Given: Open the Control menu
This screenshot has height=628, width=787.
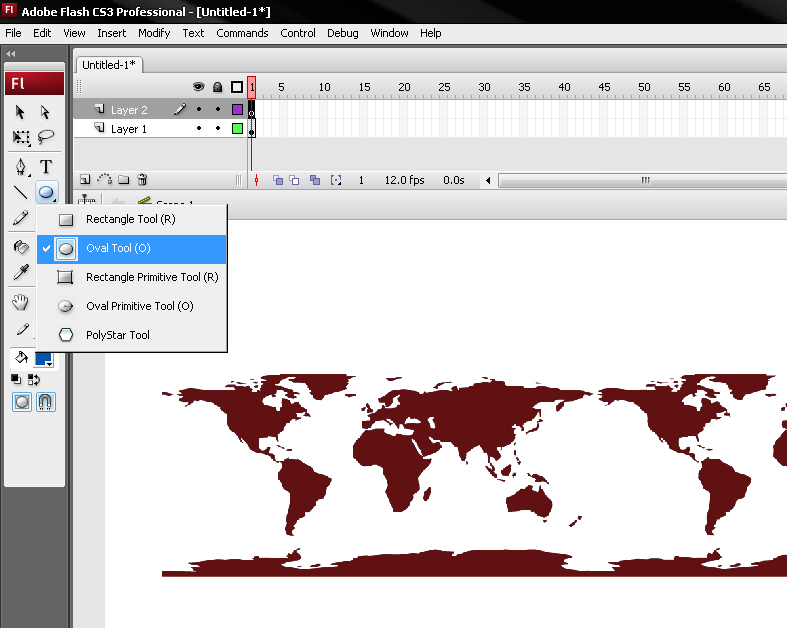Looking at the screenshot, I should [x=298, y=33].
